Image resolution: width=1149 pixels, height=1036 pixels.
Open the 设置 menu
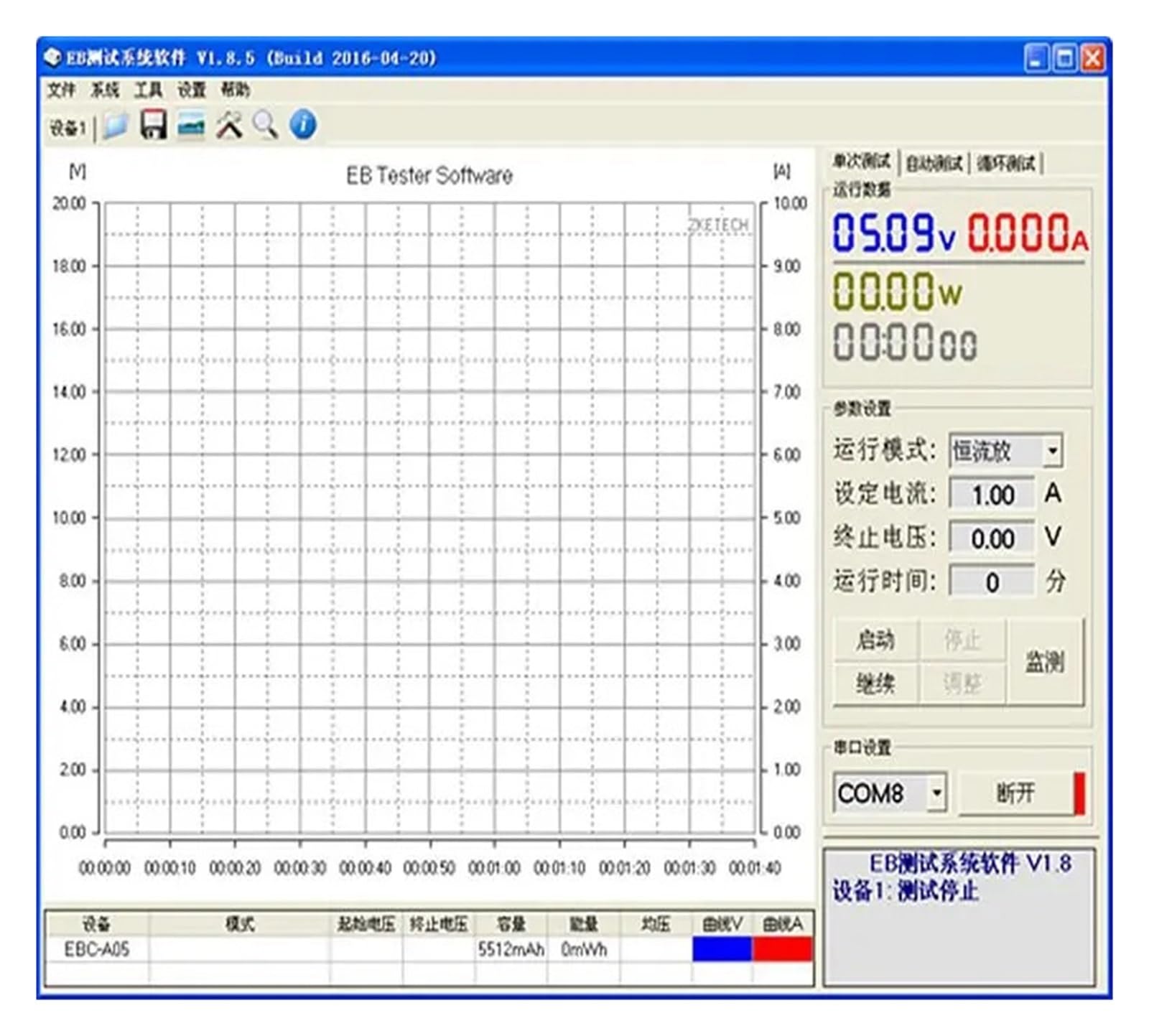click(x=192, y=90)
